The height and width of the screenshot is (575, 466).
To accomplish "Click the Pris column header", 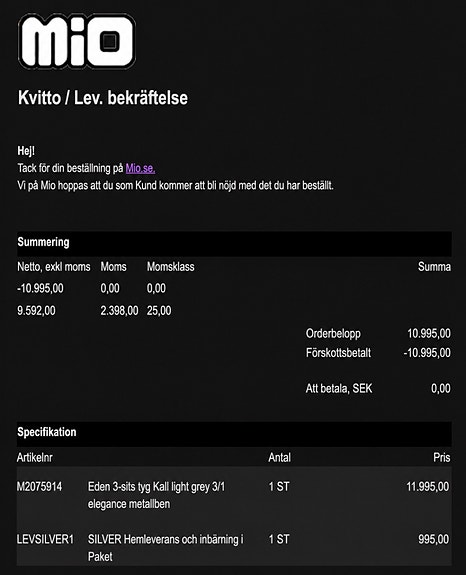I will pos(442,457).
